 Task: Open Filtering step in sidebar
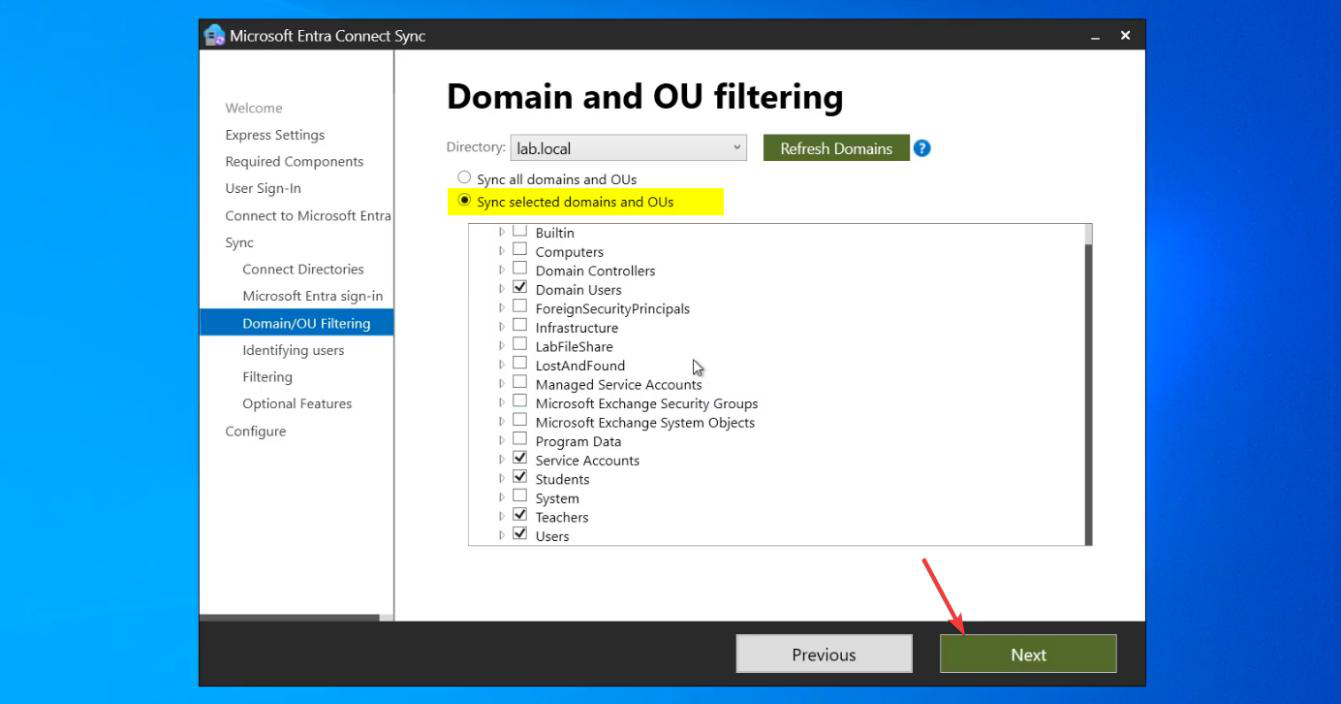point(267,377)
